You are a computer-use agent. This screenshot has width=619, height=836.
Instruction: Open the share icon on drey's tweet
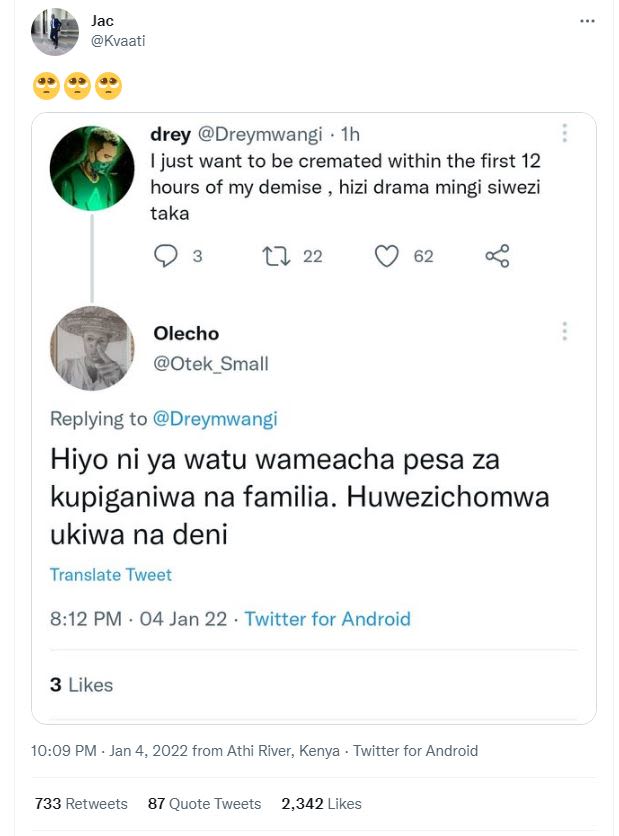[497, 255]
